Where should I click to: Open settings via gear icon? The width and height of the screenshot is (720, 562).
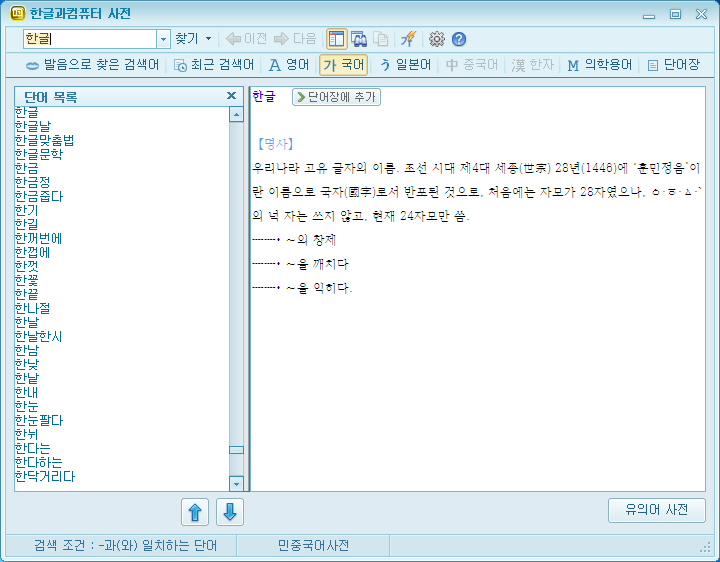click(437, 39)
